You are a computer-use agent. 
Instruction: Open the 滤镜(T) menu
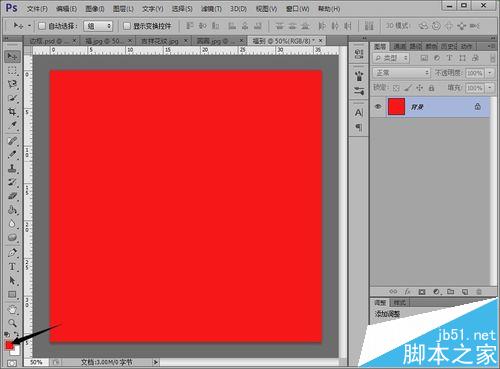click(x=211, y=9)
